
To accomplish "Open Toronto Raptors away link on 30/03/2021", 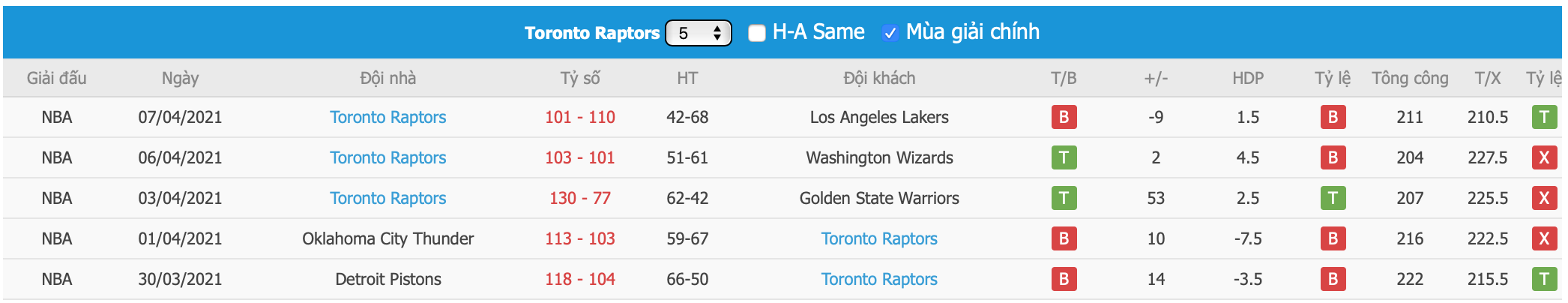I will (879, 279).
